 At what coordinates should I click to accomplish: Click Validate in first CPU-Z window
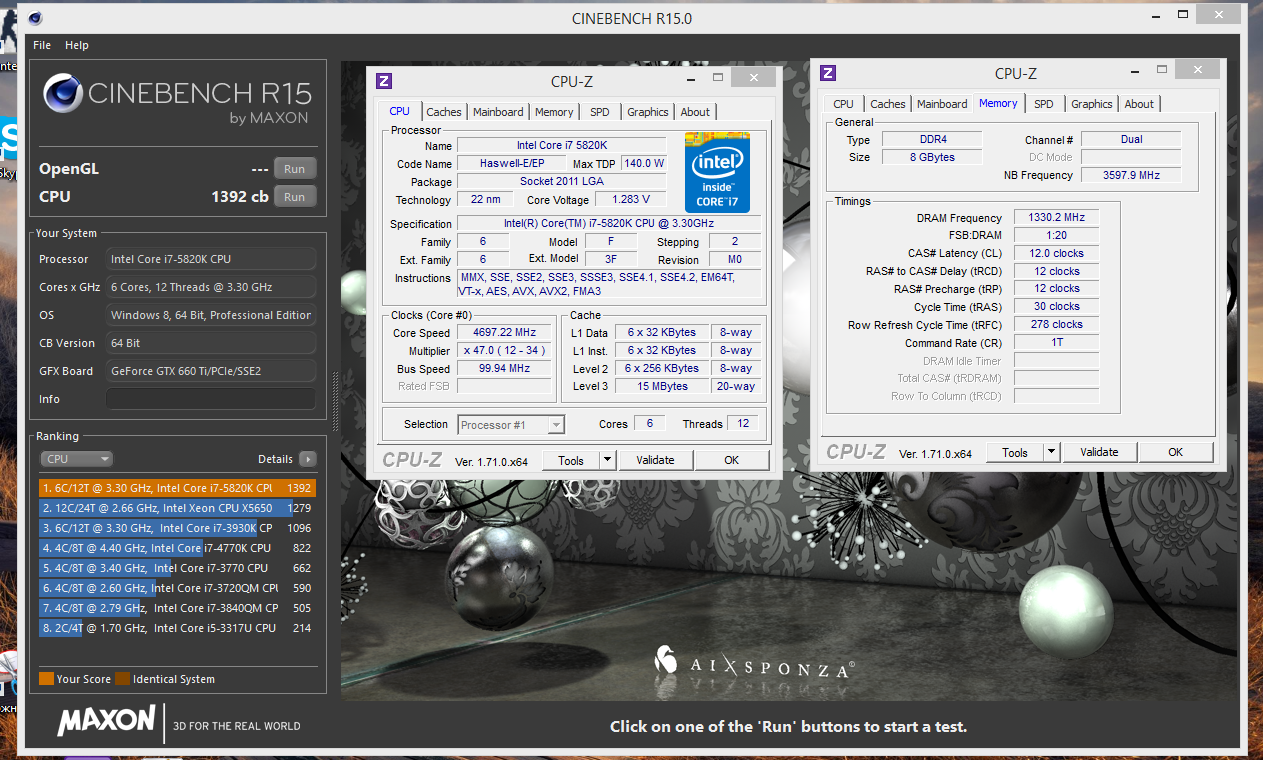tap(655, 460)
